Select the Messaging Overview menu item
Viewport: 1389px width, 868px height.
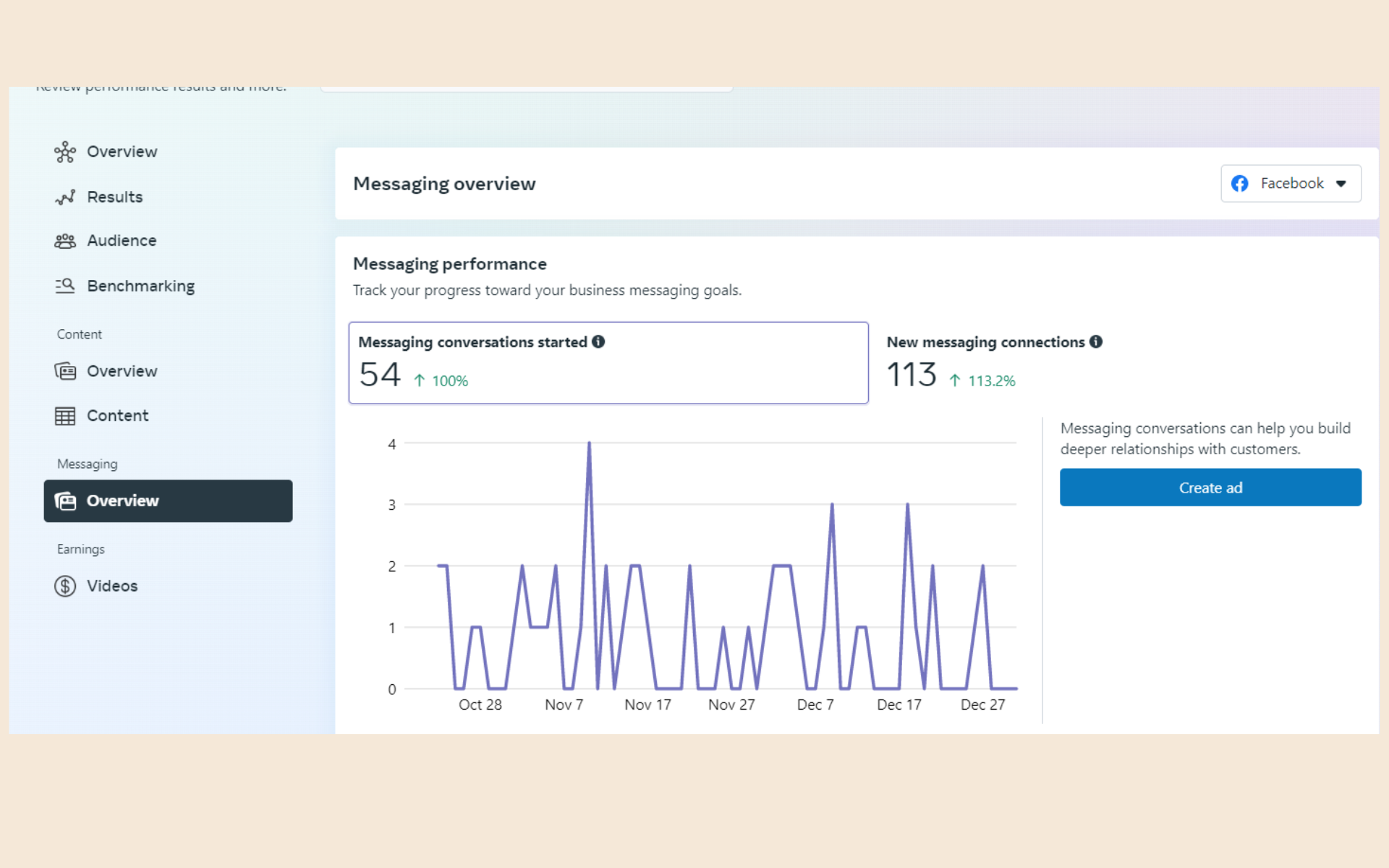coord(168,501)
